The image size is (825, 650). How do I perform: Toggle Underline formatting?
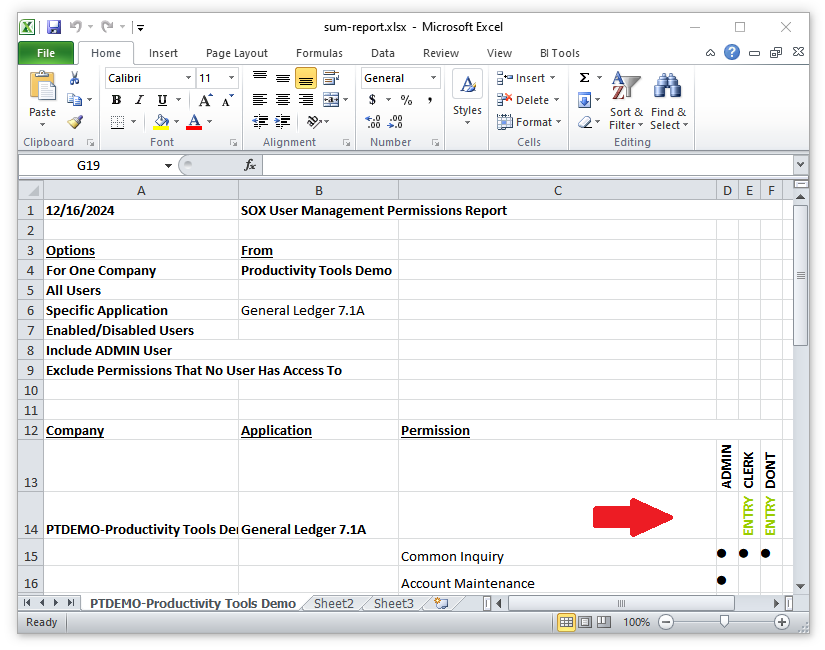click(x=162, y=100)
